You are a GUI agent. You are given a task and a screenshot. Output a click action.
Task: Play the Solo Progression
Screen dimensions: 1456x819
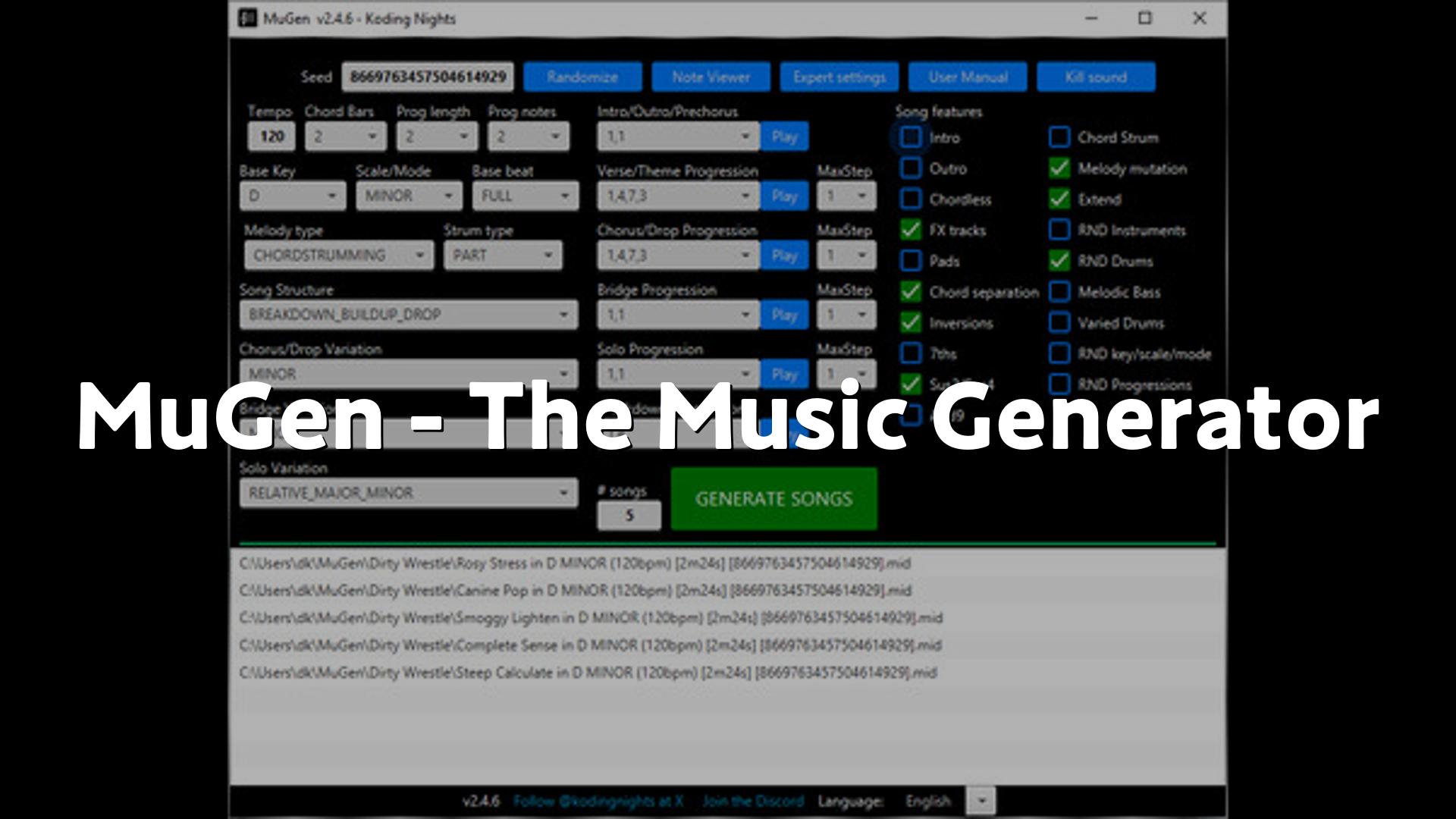click(x=784, y=374)
